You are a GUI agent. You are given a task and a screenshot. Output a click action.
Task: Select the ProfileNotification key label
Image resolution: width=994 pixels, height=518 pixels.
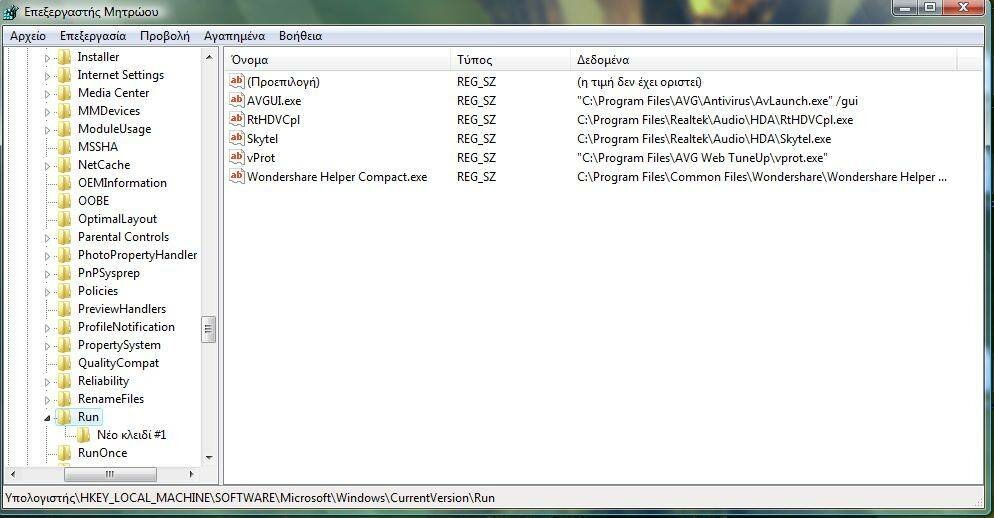click(x=126, y=327)
